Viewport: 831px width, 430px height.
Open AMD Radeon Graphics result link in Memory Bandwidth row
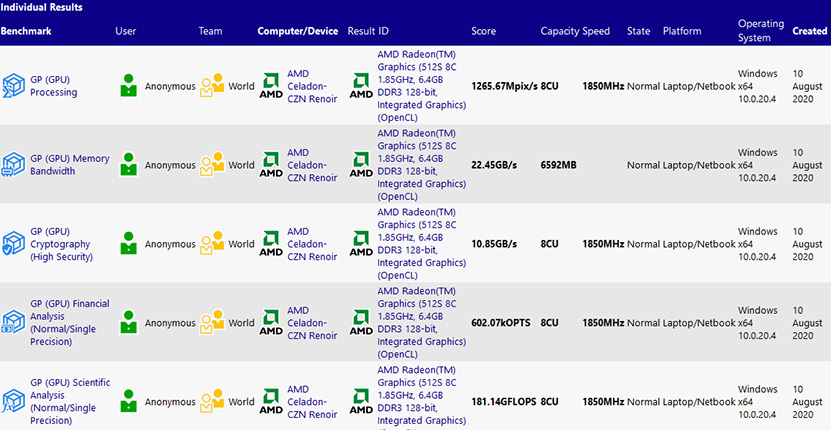(422, 165)
